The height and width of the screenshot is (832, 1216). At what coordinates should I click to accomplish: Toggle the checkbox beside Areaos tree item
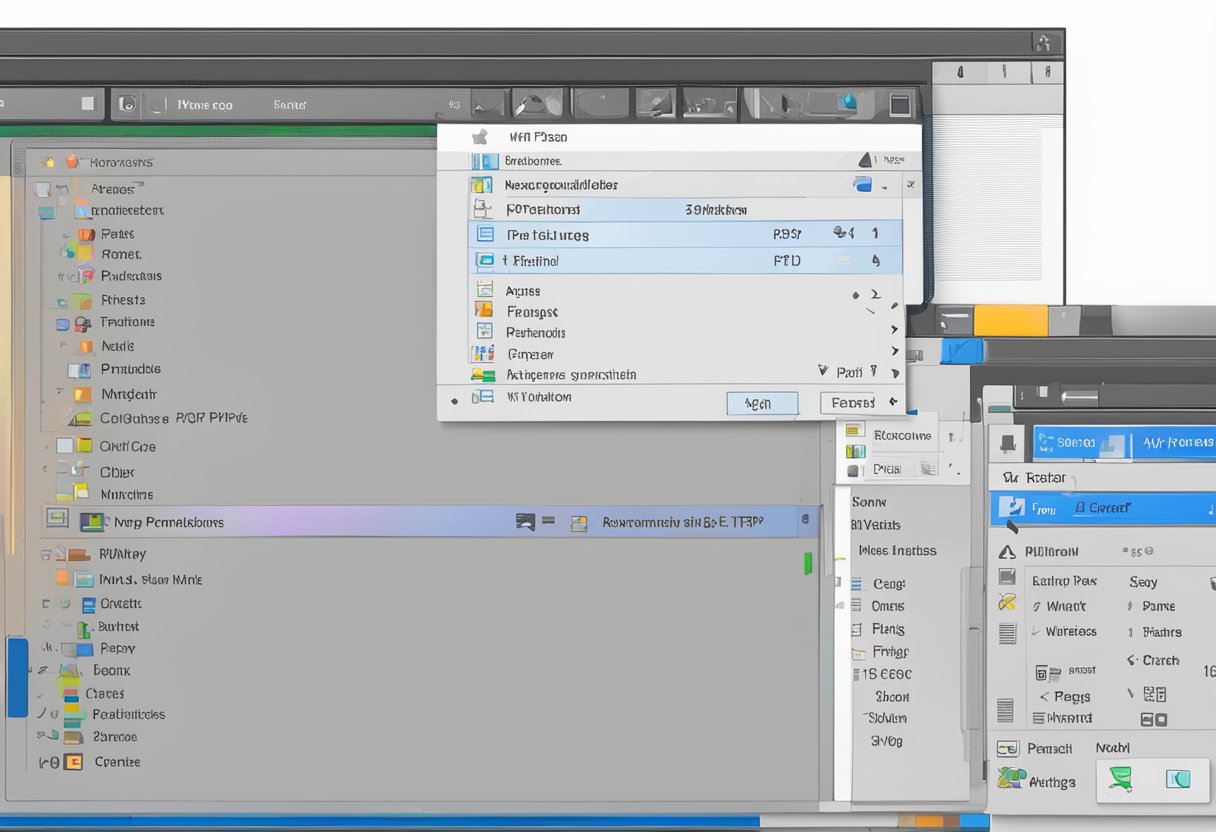42,188
